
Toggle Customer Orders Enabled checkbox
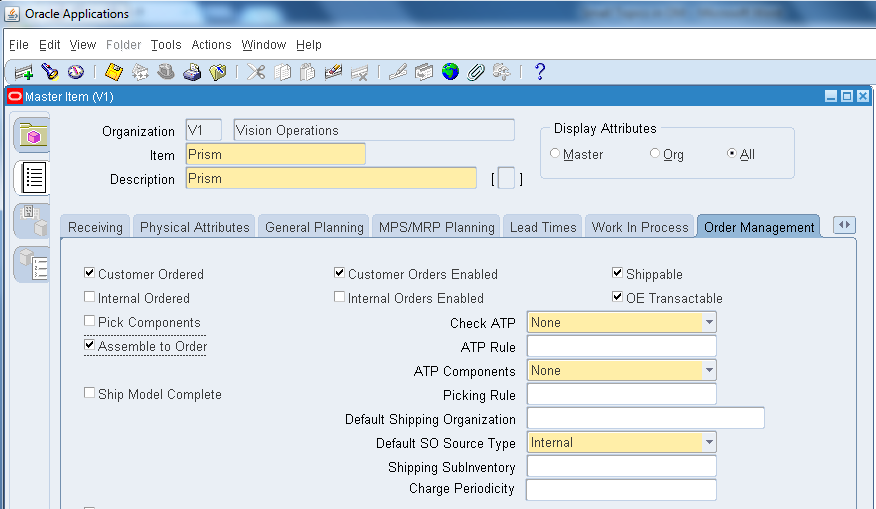(x=339, y=273)
